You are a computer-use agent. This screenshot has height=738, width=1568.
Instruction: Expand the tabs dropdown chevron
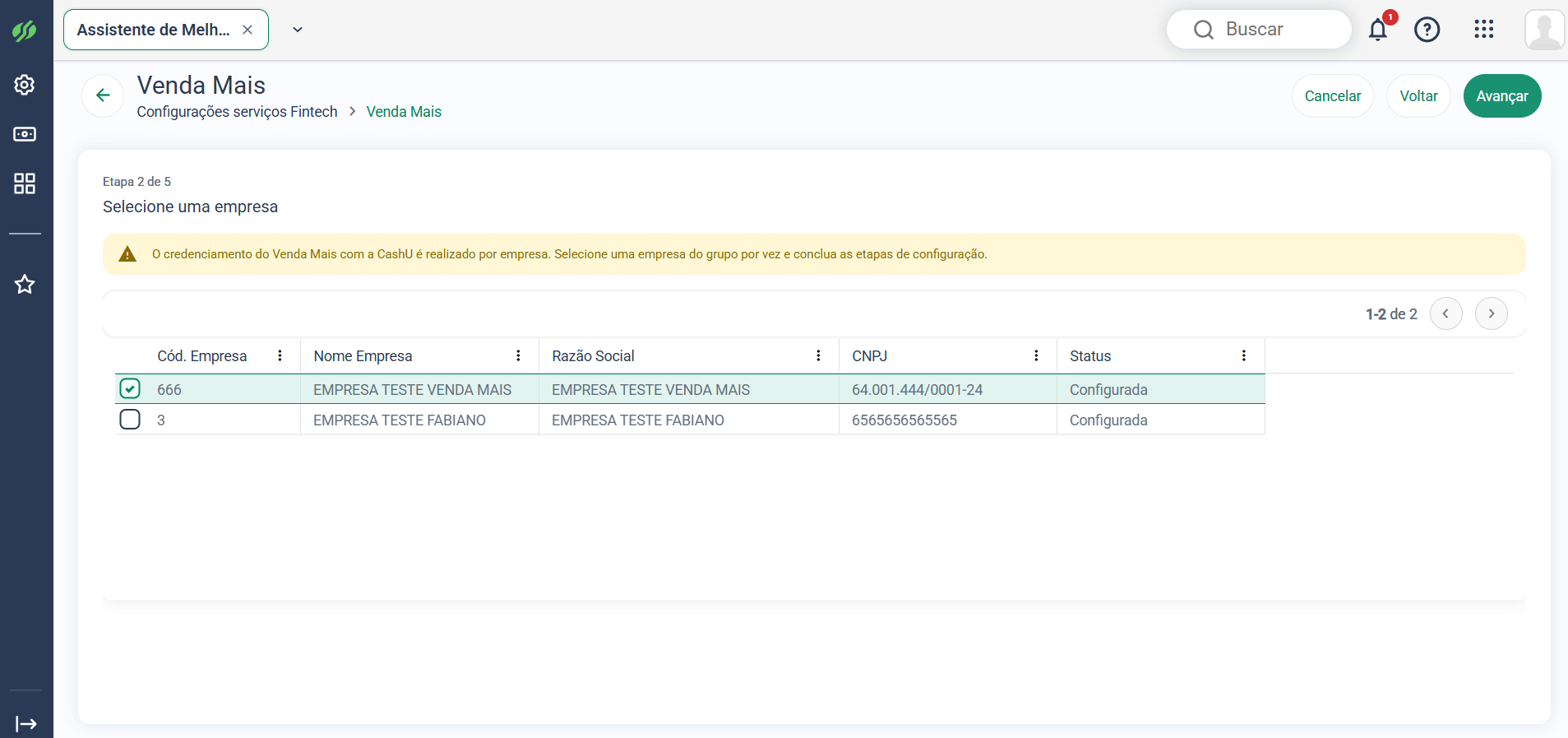point(298,30)
